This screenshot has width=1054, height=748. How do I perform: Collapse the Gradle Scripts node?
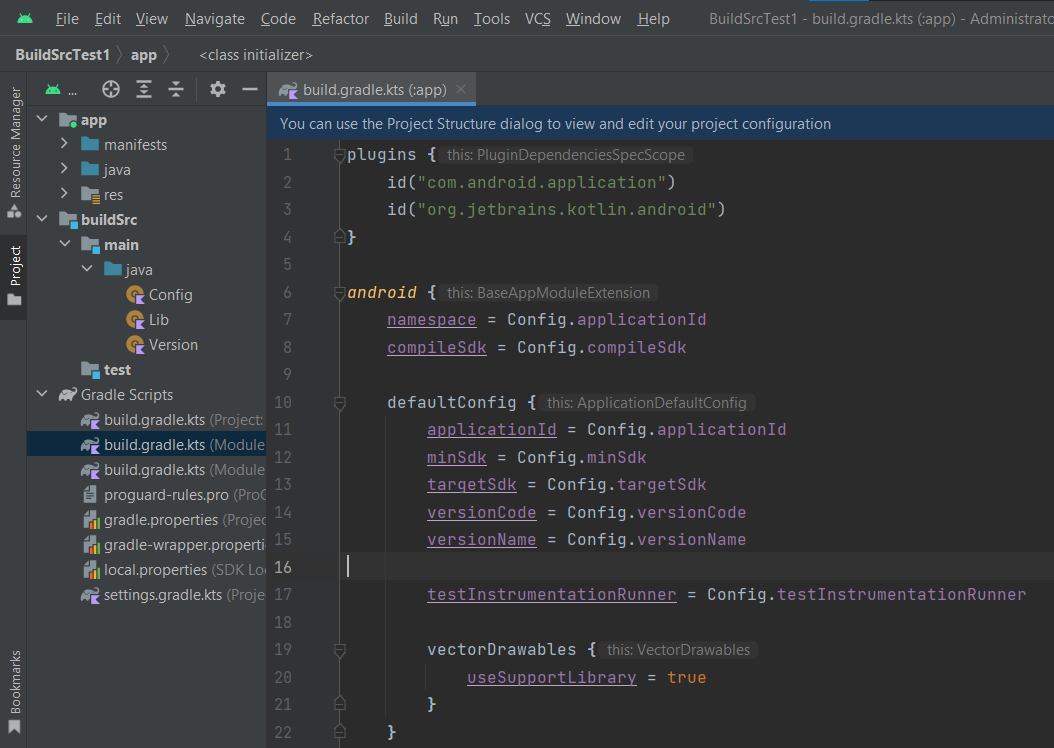(42, 394)
